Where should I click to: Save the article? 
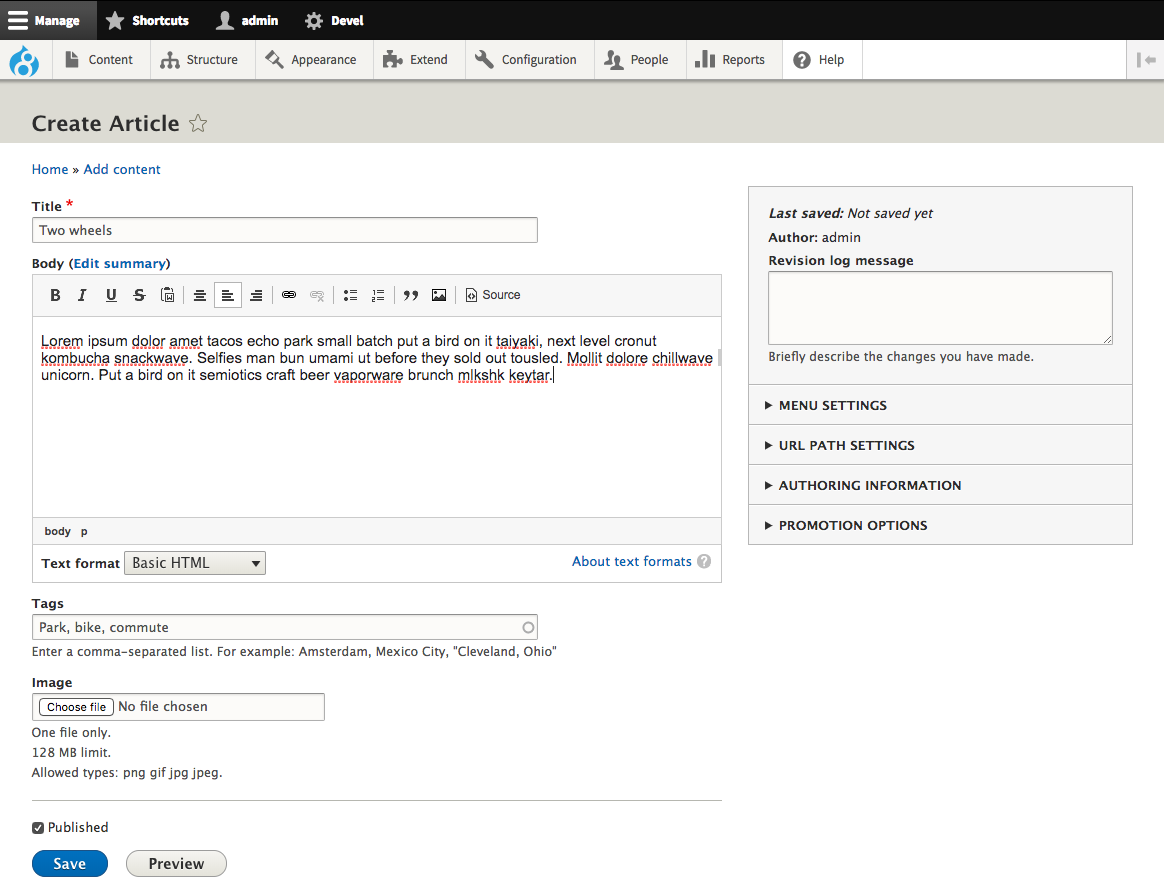click(70, 864)
